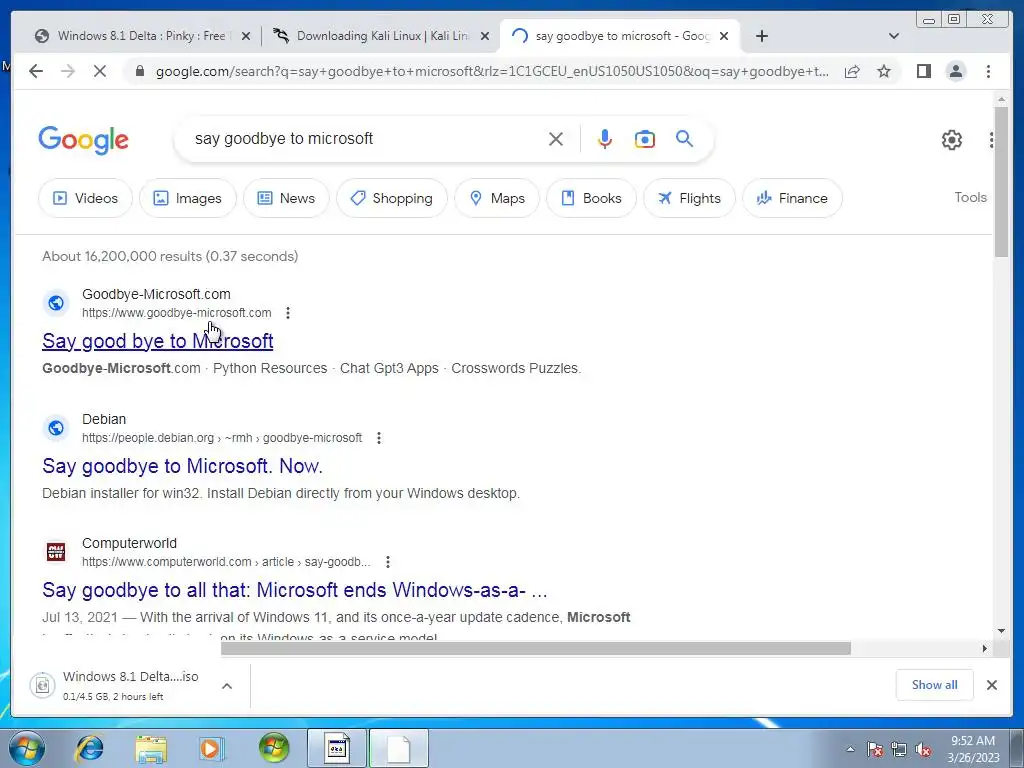This screenshot has width=1024, height=768.
Task: Click Goodbye-Microsoft.com site globe icon
Action: tap(56, 302)
